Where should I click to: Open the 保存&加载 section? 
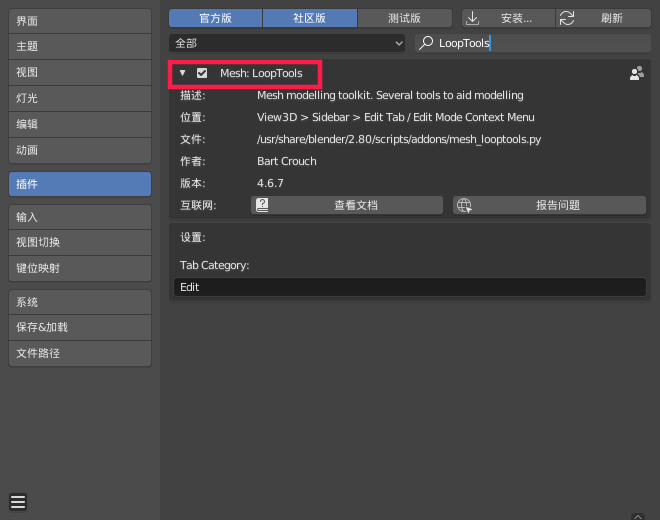click(80, 328)
